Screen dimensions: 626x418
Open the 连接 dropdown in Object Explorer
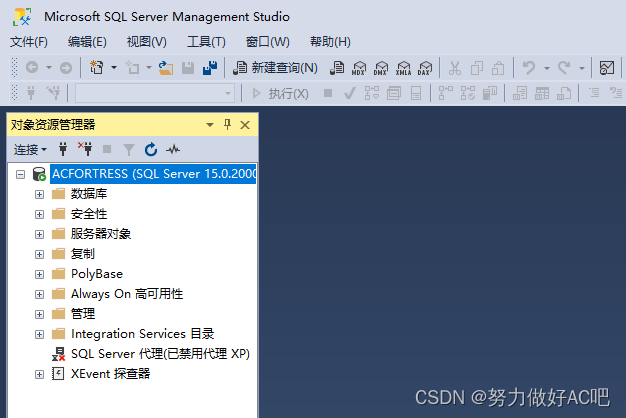(x=30, y=150)
